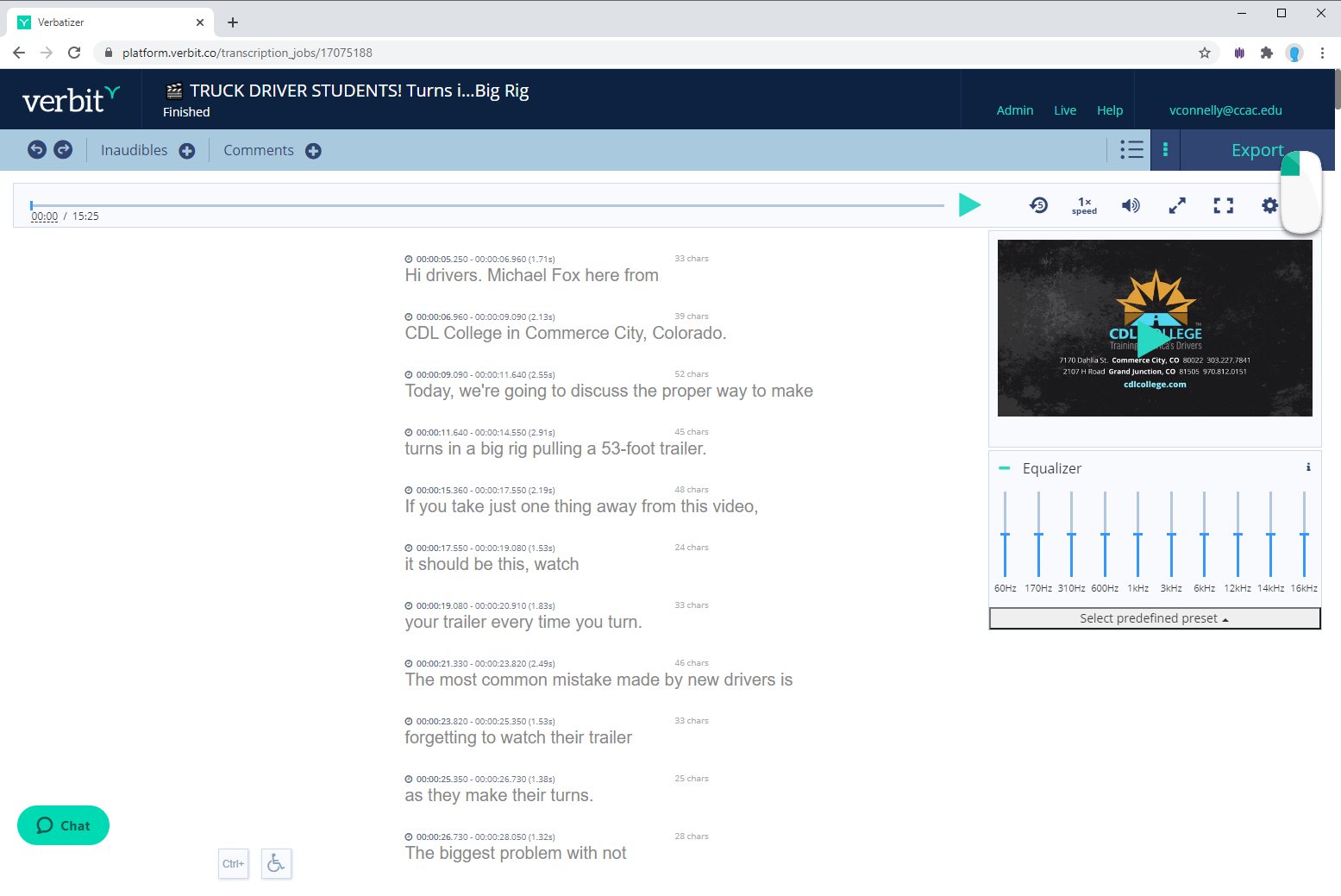
Task: Click the address bar URL
Action: point(248,53)
